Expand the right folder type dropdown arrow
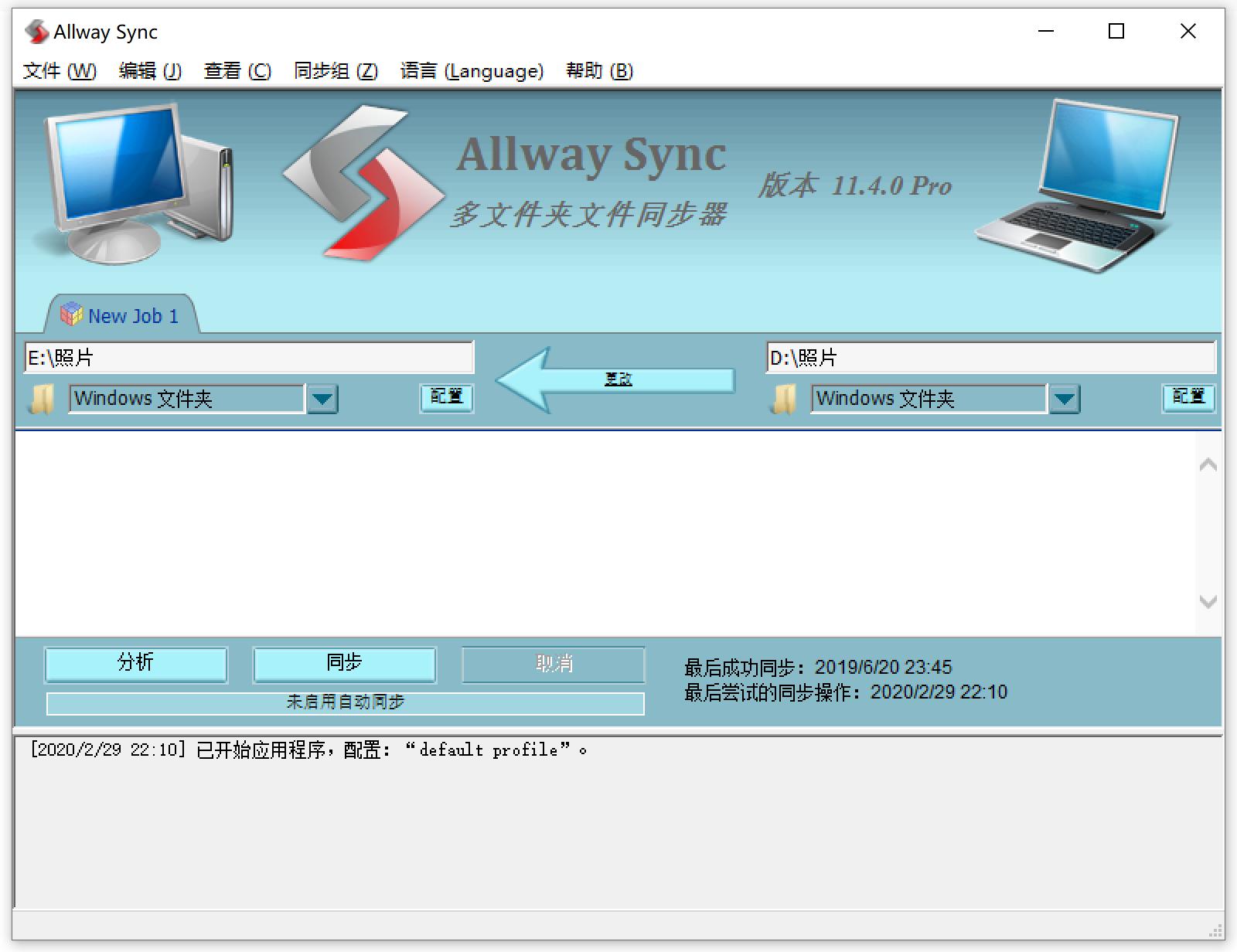The height and width of the screenshot is (952, 1237). 1065,399
